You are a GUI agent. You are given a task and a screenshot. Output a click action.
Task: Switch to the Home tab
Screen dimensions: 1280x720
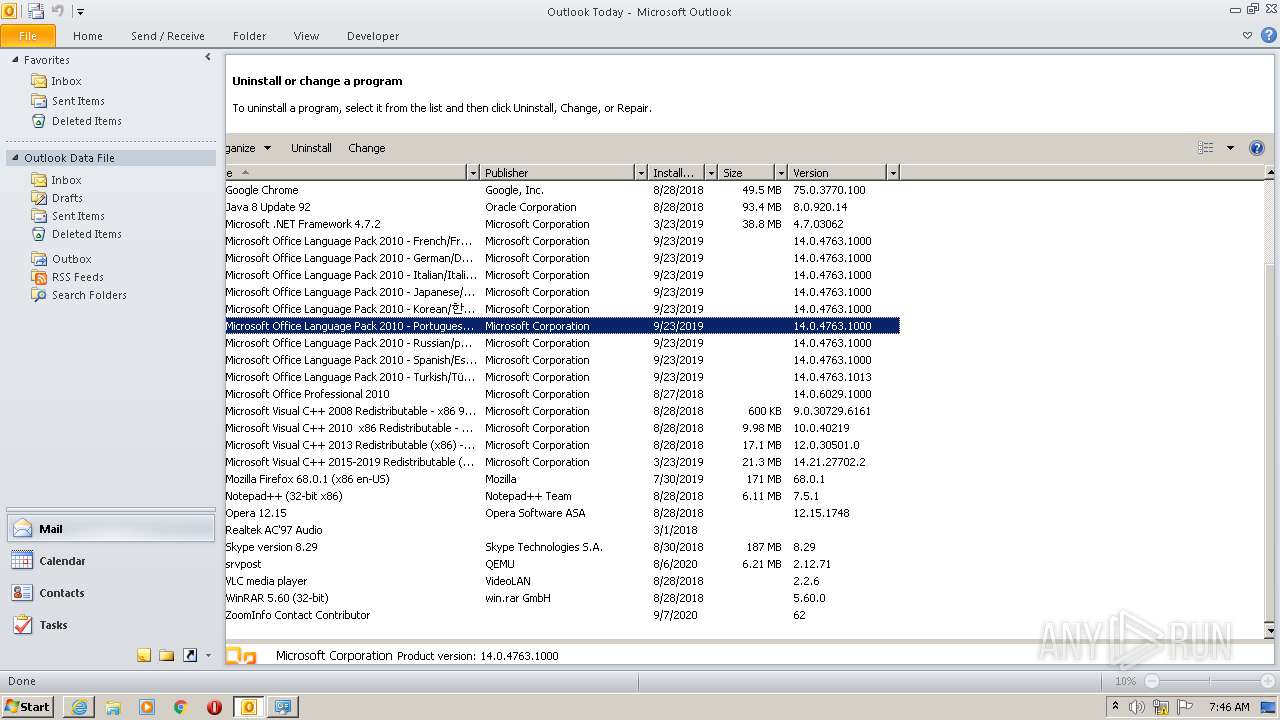tap(88, 35)
